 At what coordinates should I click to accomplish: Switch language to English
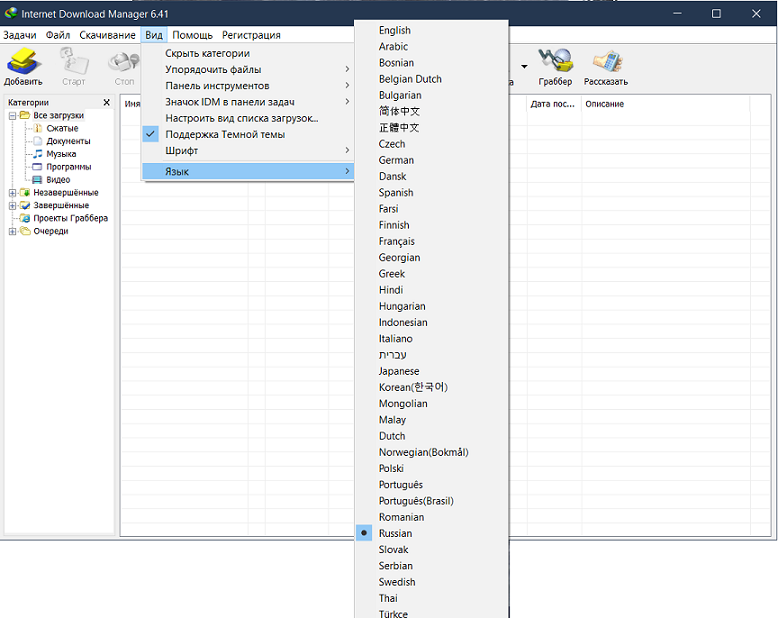[x=432, y=30]
